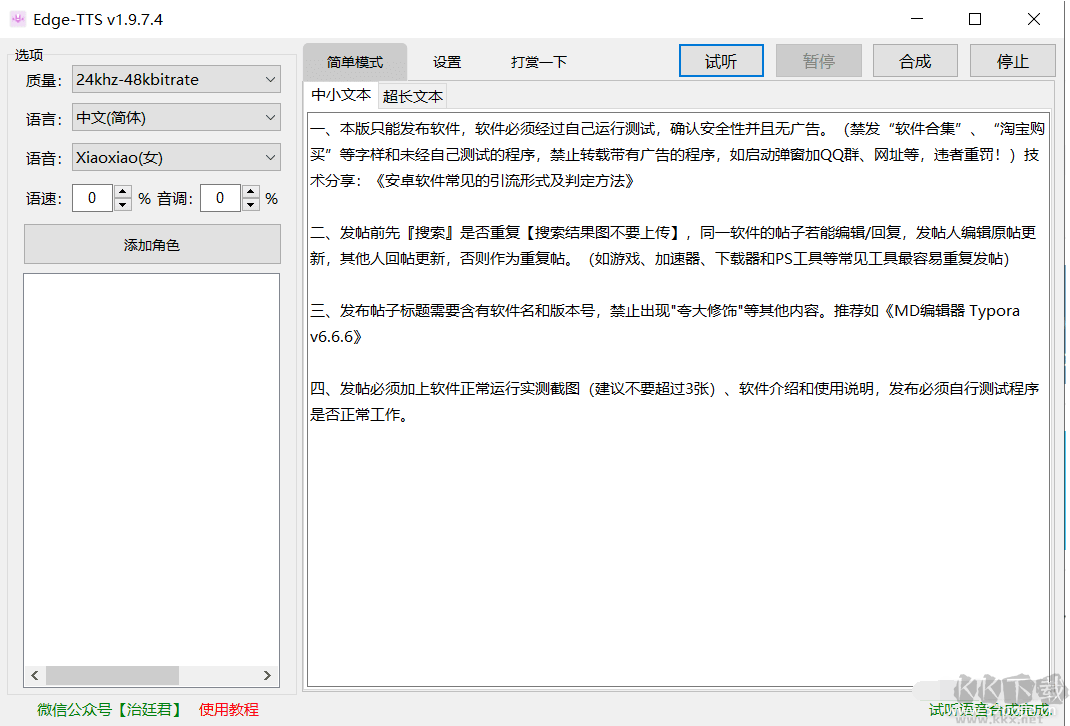
Task: Click the 试听 preview playback button
Action: pos(720,60)
